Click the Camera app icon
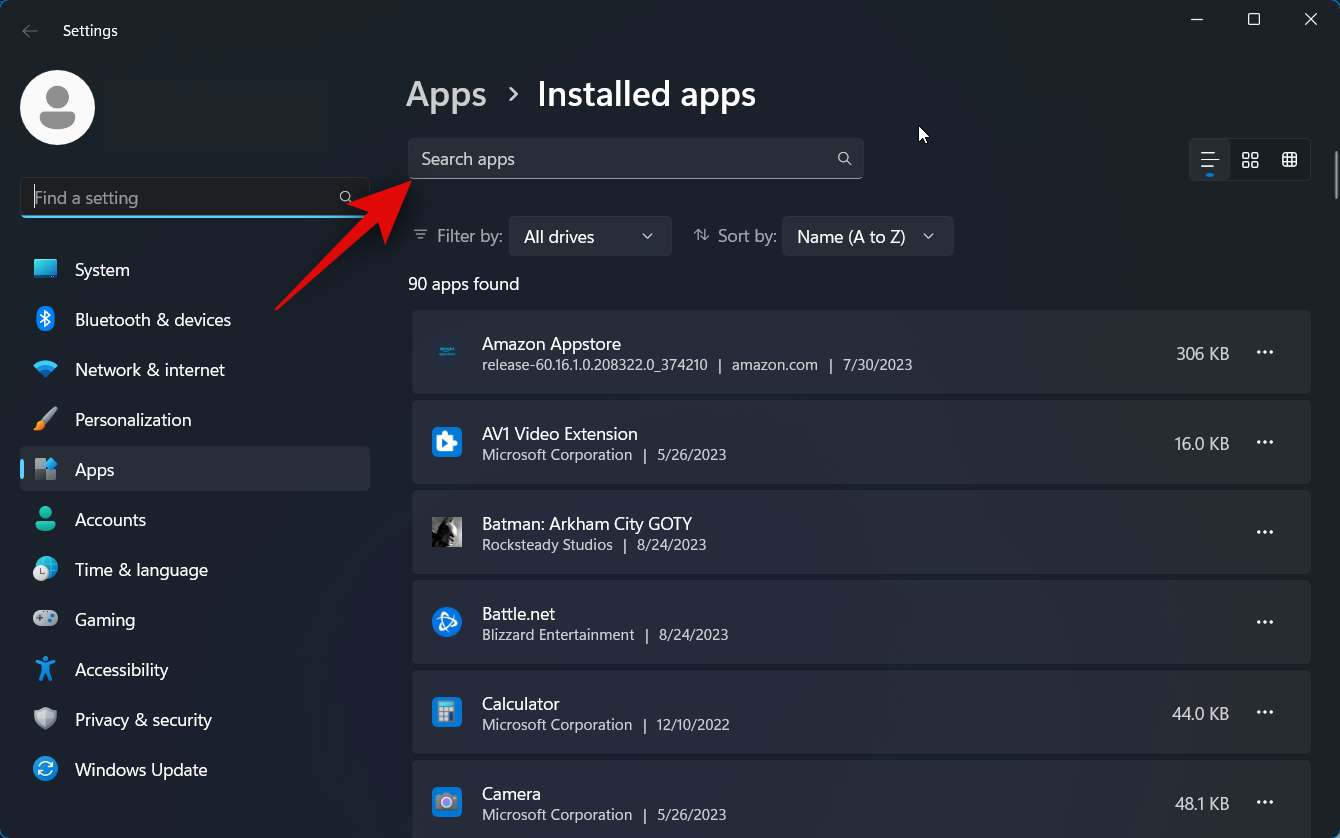Screen dimensions: 1340x838 (446, 803)
